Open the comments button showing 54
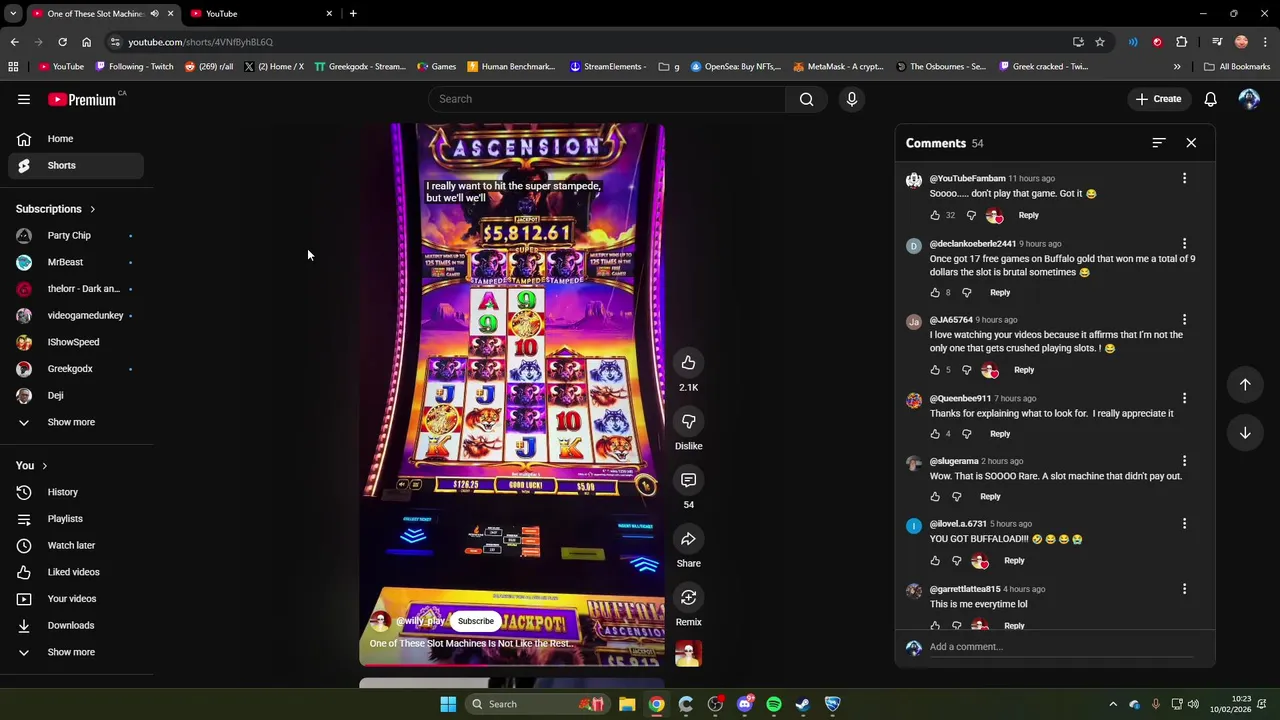Screen dimensions: 1280x720 coord(688,480)
